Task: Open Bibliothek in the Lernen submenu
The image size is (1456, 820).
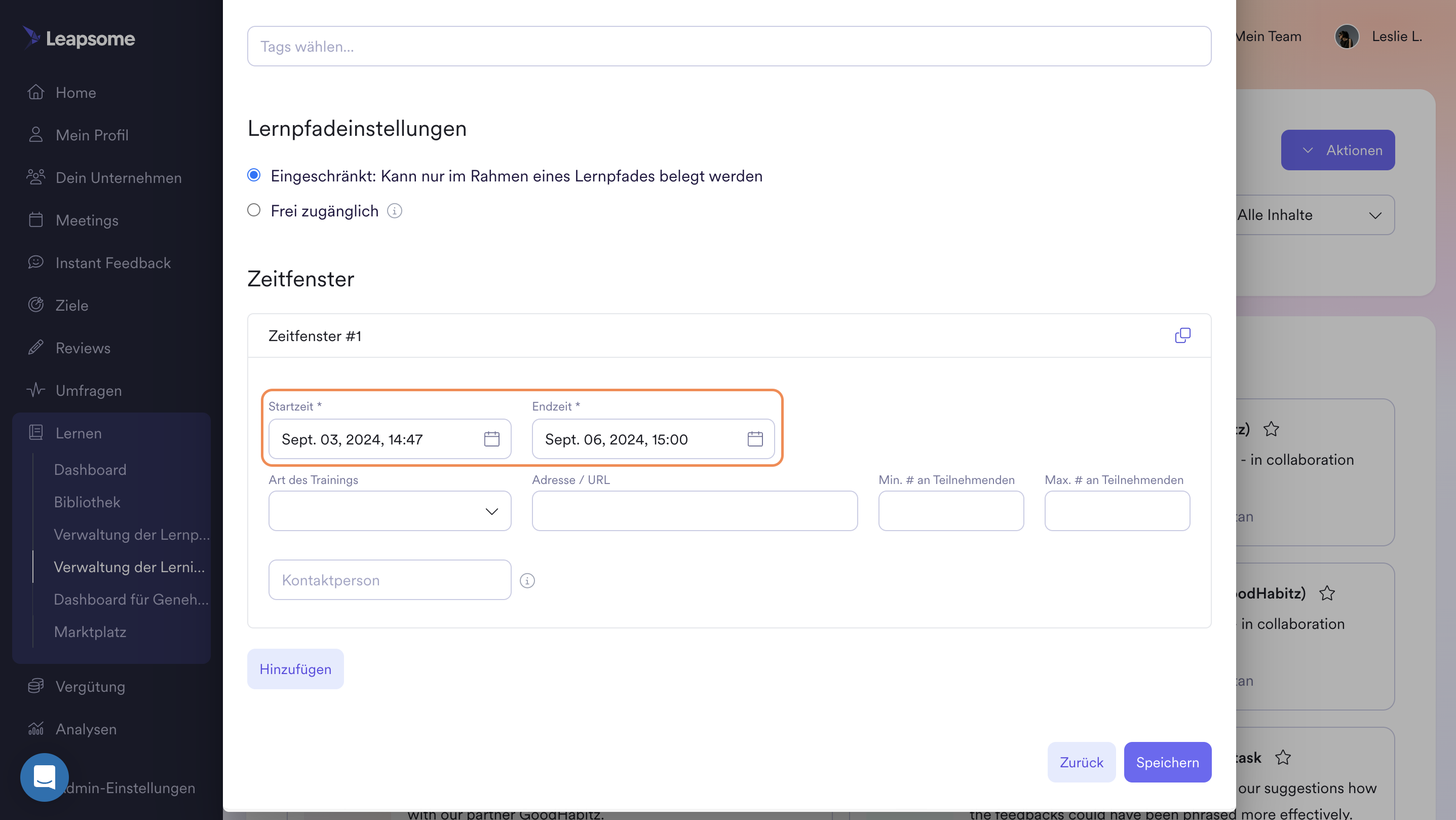Action: coord(87,502)
